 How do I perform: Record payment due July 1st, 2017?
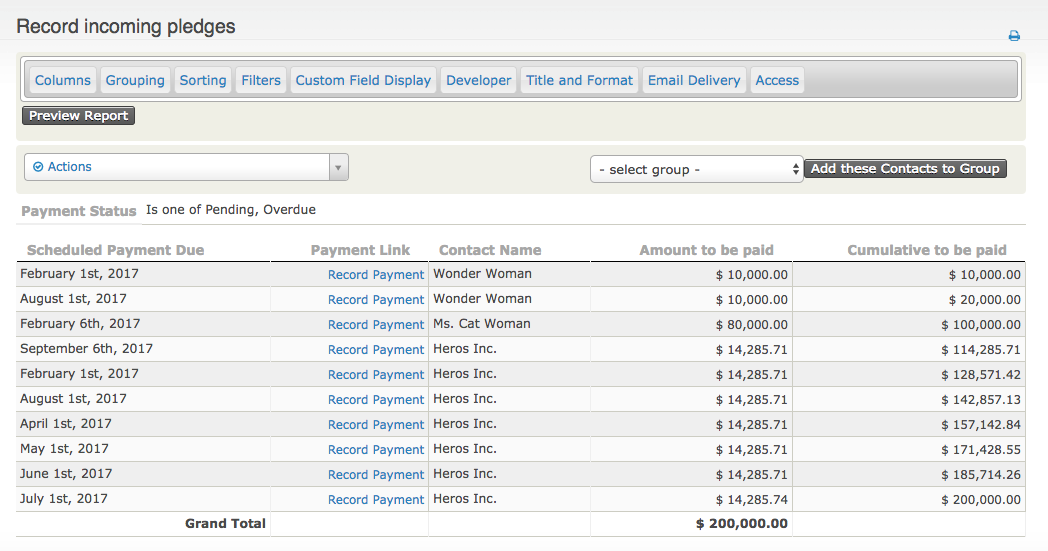376,499
